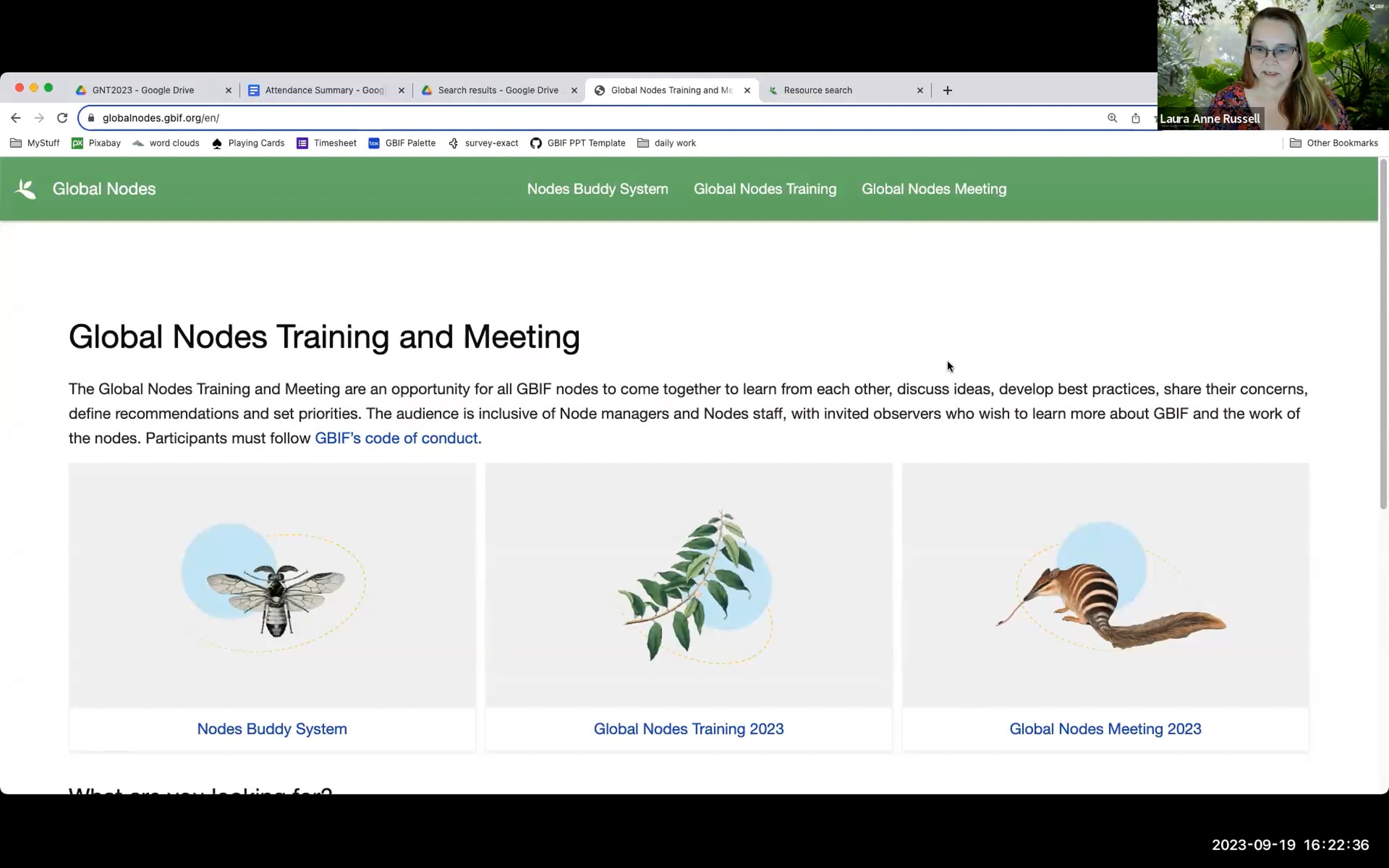Viewport: 1389px width, 868px height.
Task: Expand the Other Bookmarks folder
Action: (1334, 143)
